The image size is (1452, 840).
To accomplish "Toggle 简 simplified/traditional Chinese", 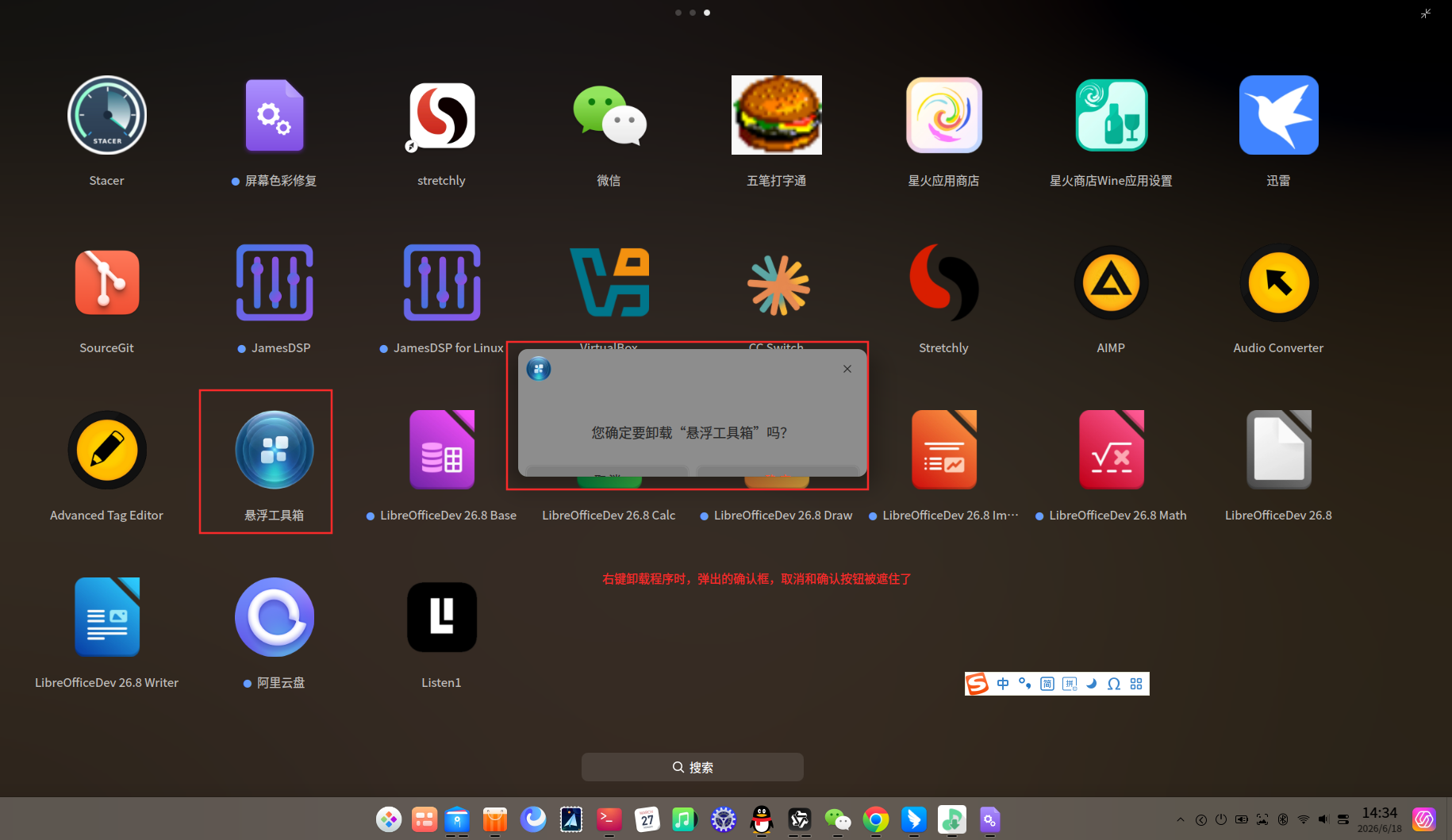I will 1047,684.
